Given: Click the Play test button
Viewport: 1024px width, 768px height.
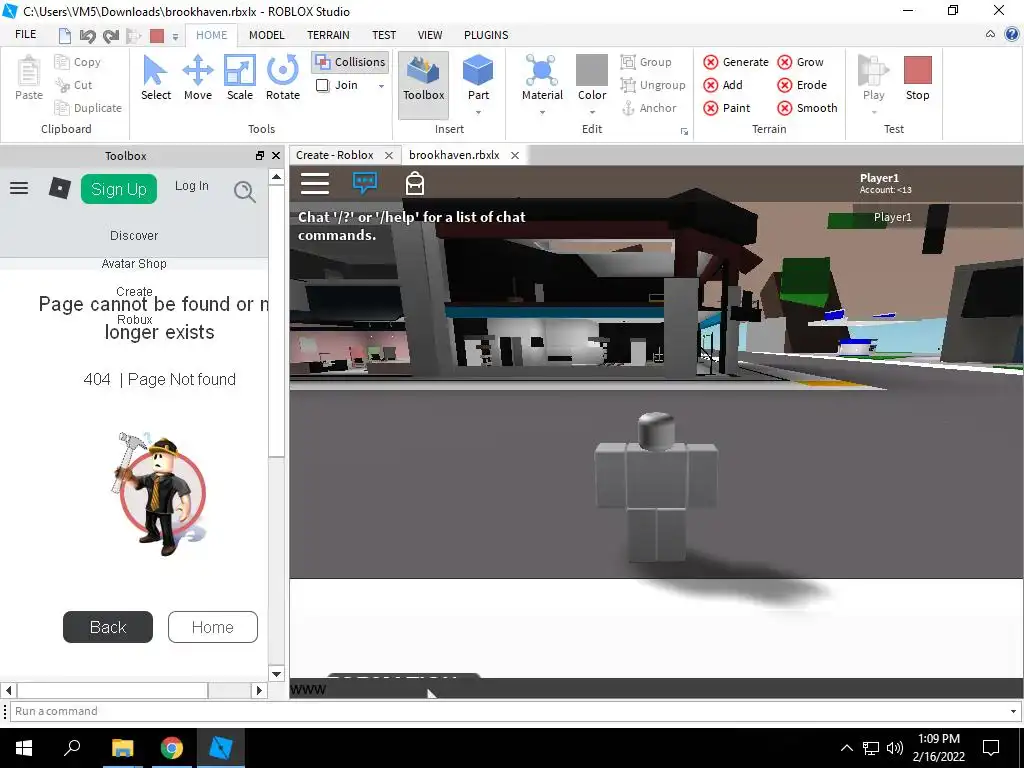Looking at the screenshot, I should pyautogui.click(x=874, y=77).
